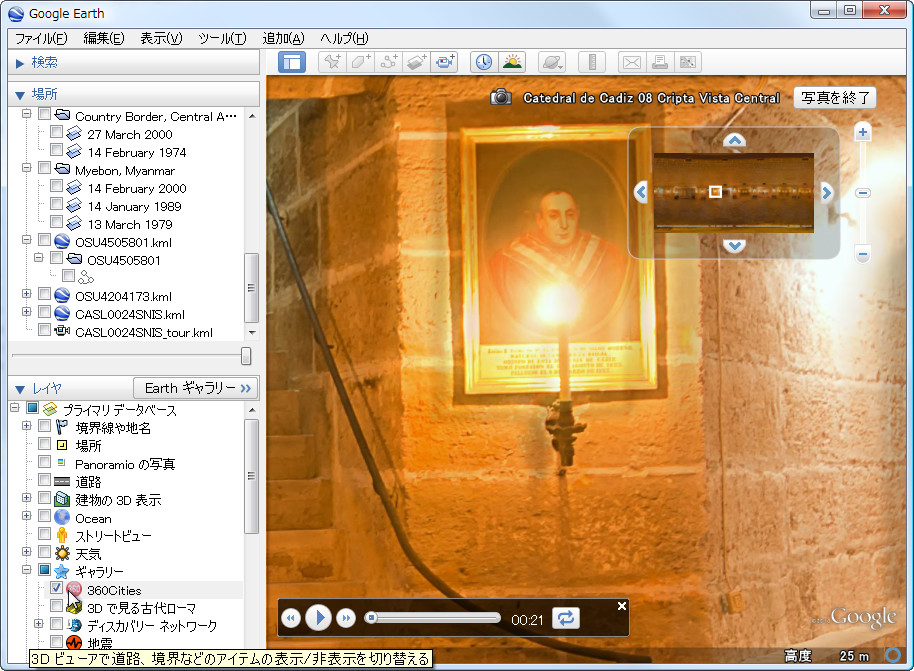Click the Add Image Overlay toolbar icon
The height and width of the screenshot is (671, 914).
tap(416, 62)
